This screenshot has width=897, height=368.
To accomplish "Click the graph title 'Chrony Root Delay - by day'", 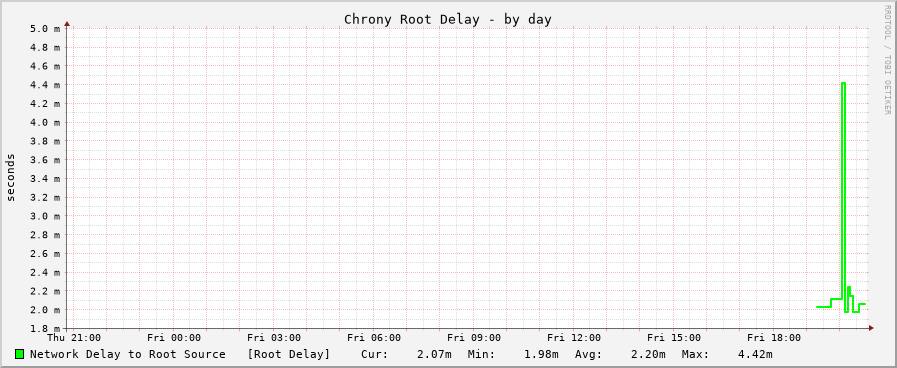I will pyautogui.click(x=448, y=19).
